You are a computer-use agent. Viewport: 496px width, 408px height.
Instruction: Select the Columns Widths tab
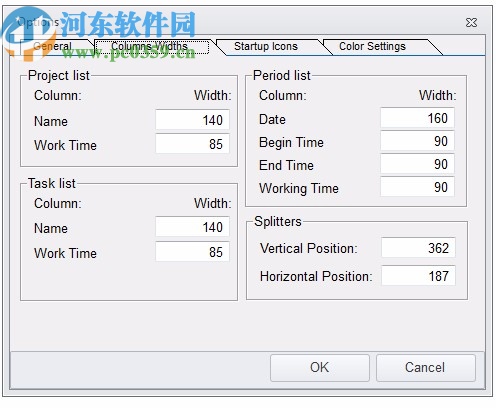coord(152,47)
